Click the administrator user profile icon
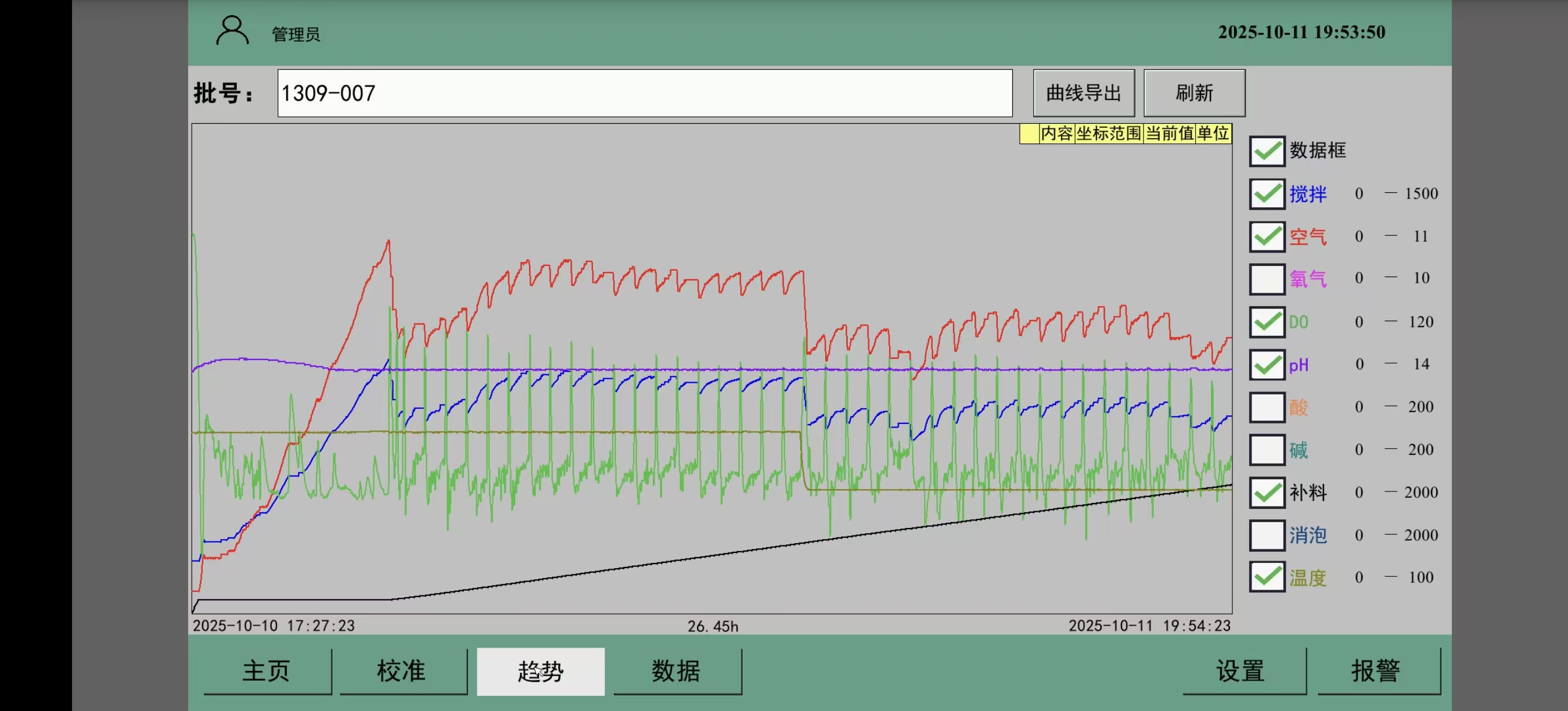1568x711 pixels. (232, 30)
